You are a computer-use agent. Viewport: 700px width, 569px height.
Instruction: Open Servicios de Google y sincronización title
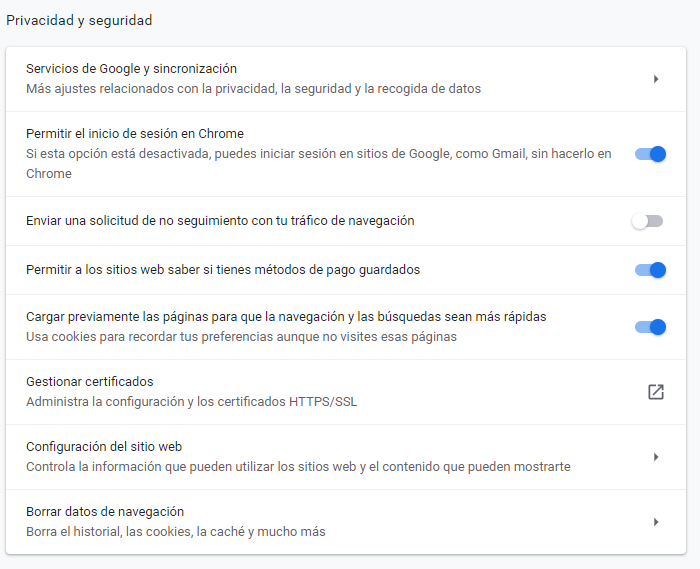click(131, 69)
